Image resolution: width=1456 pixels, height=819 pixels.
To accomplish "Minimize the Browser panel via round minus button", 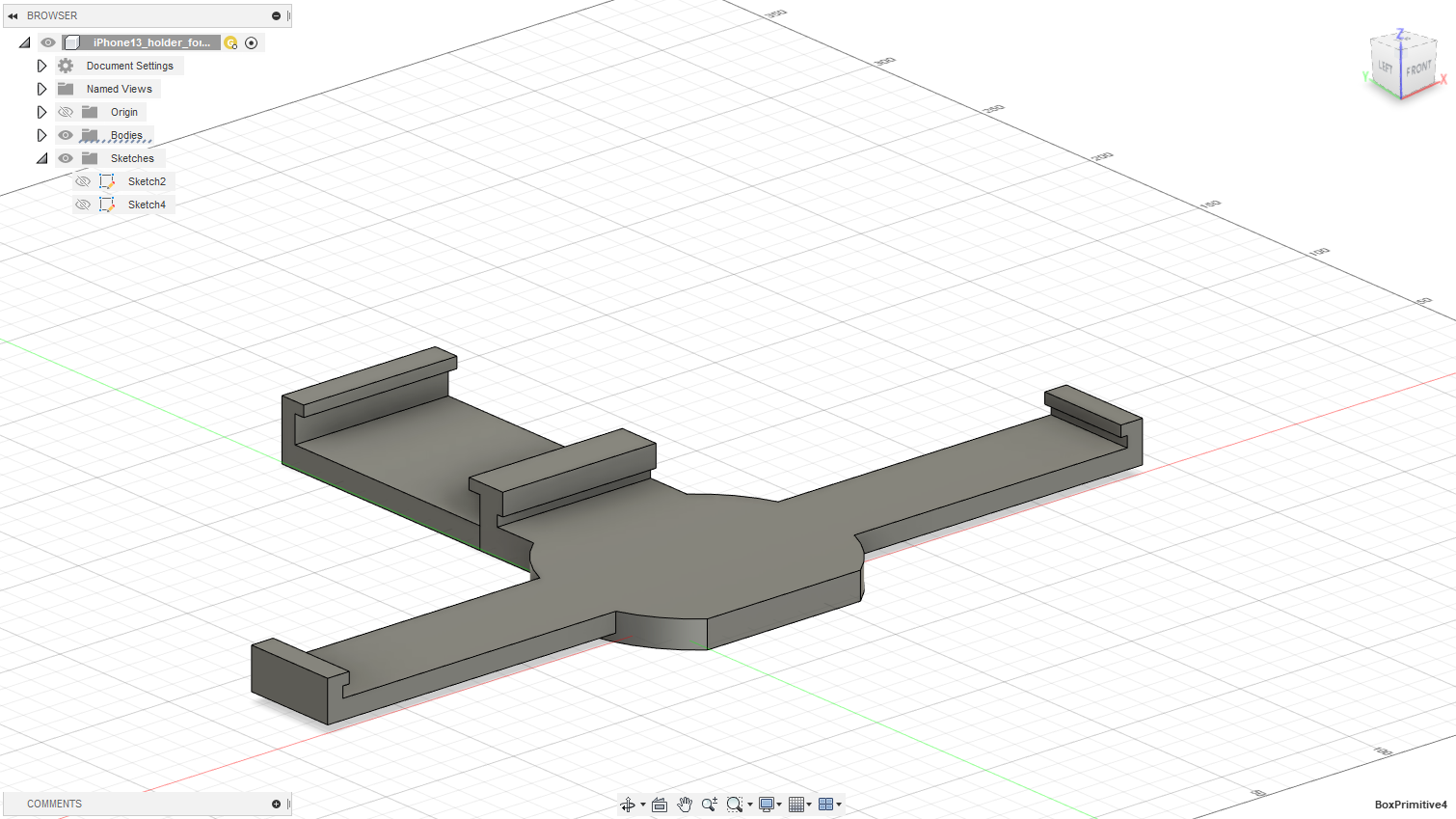I will pyautogui.click(x=276, y=16).
